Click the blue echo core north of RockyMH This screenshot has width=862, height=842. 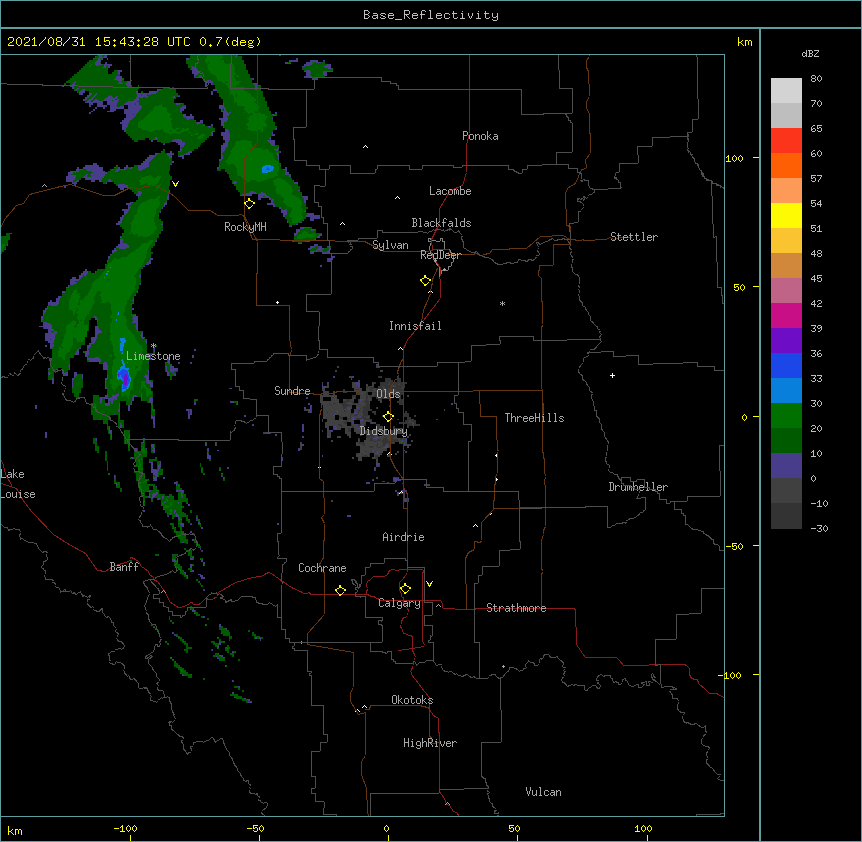tap(267, 169)
